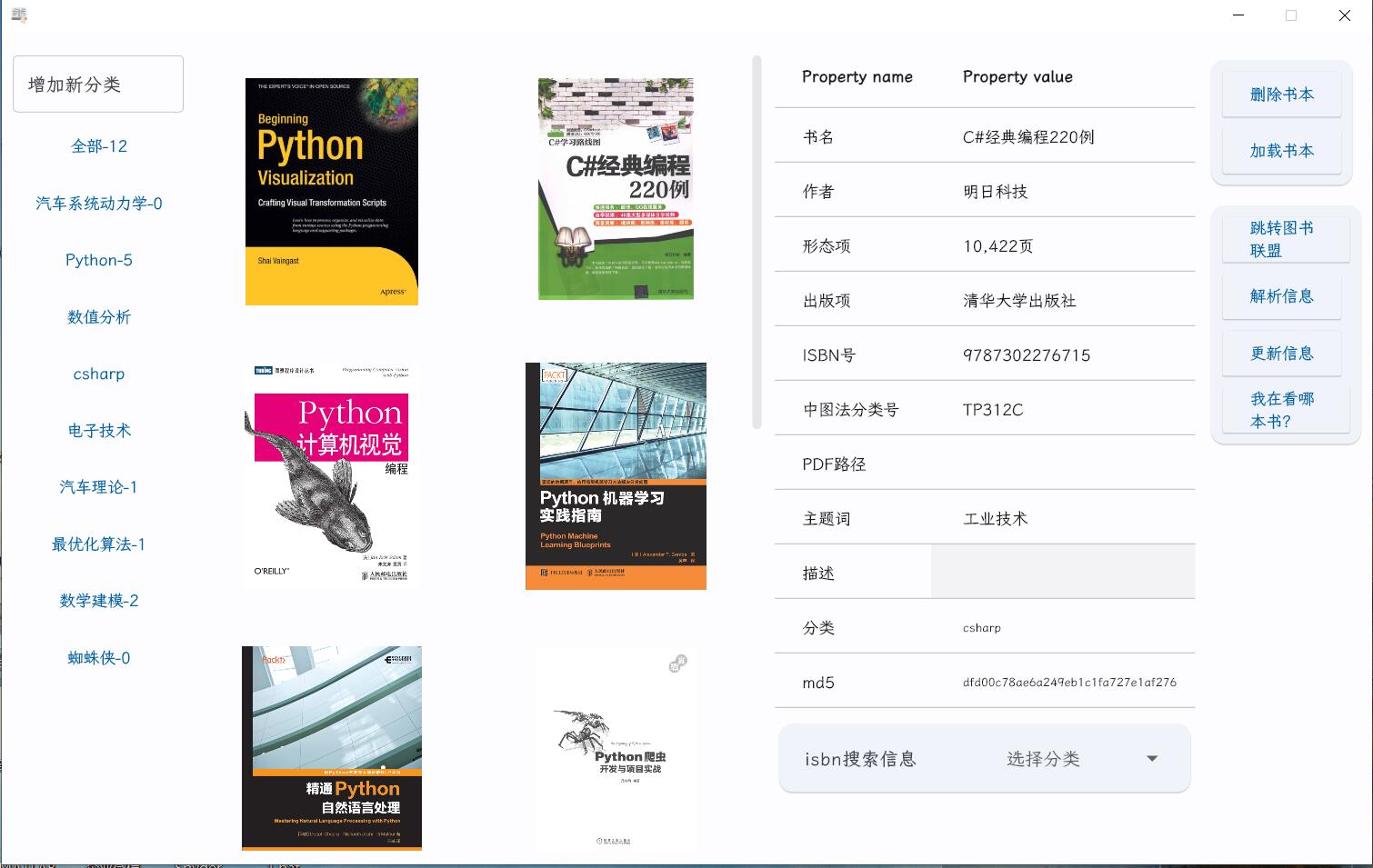Open the csharp category

(99, 374)
